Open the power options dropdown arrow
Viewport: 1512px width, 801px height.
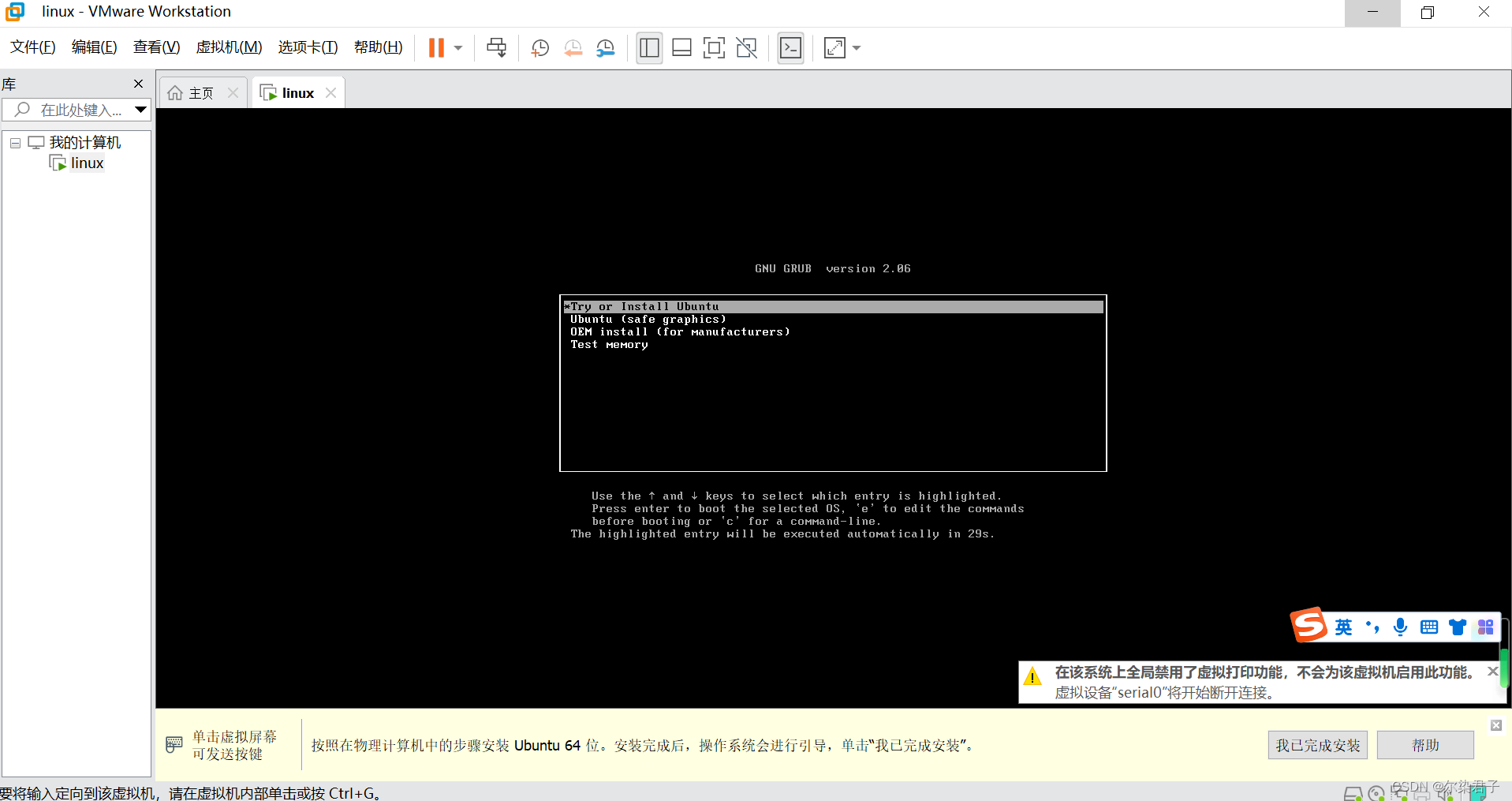[x=458, y=48]
